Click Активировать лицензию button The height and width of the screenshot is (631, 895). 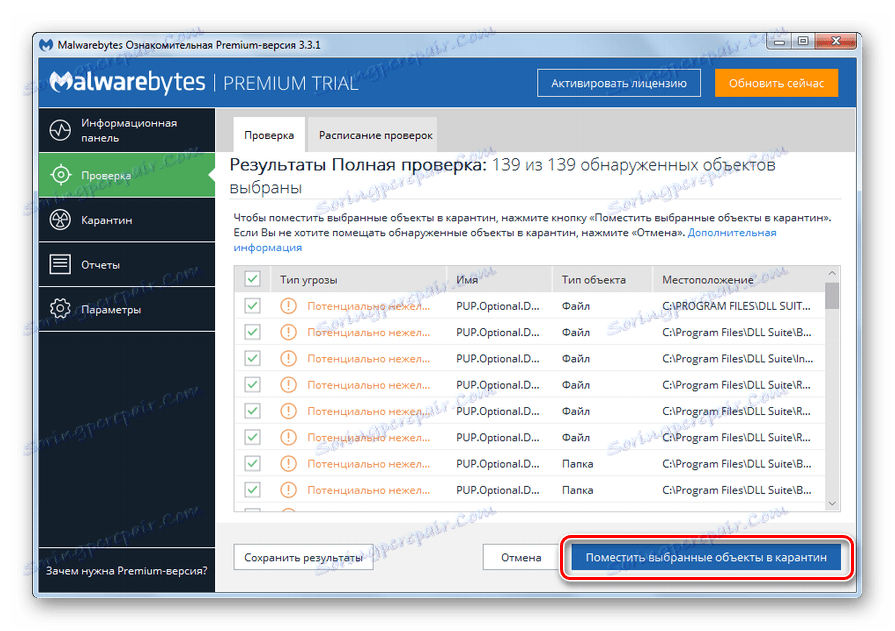tap(619, 83)
